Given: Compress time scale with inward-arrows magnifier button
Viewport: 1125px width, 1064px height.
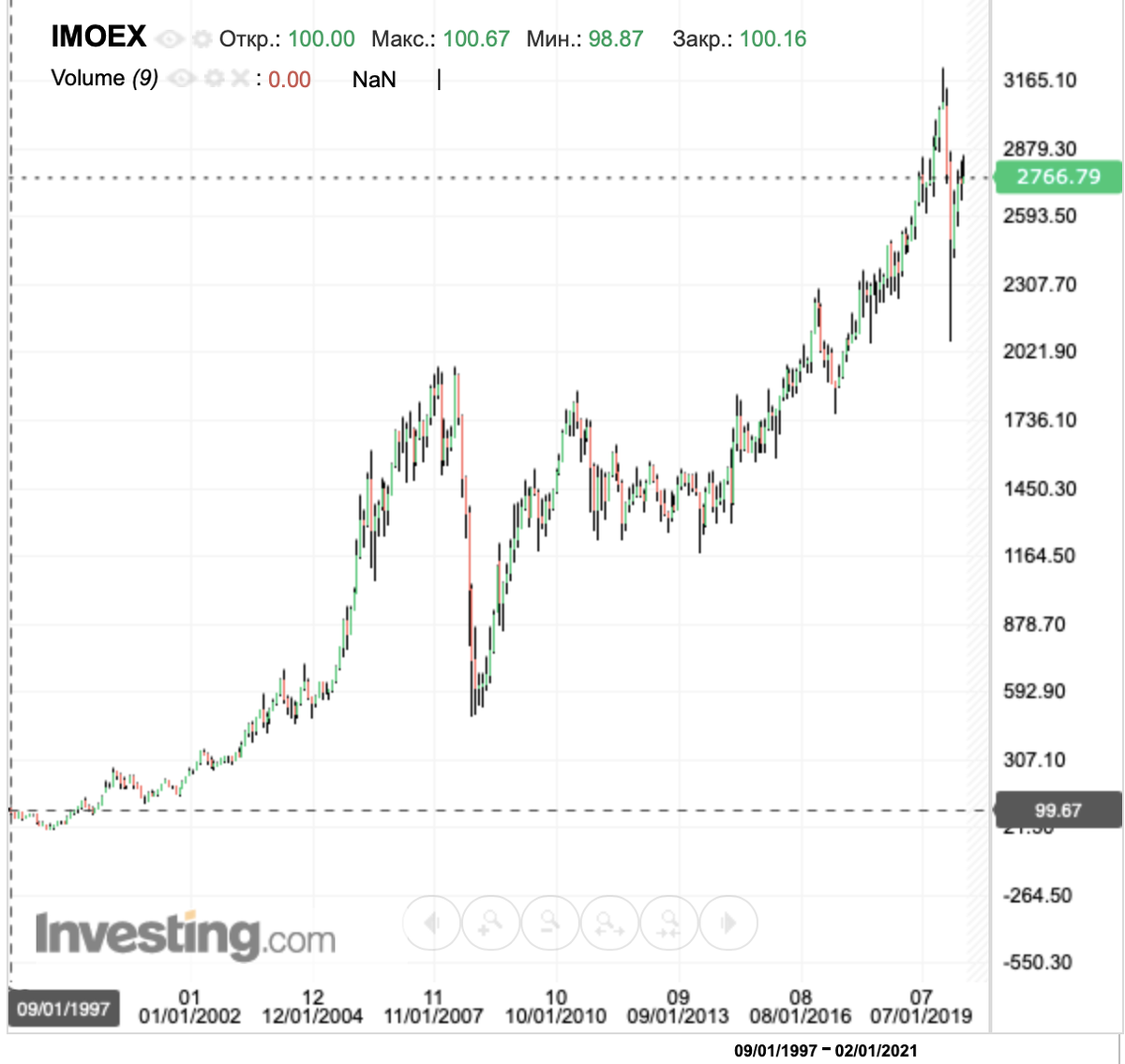Looking at the screenshot, I should [669, 923].
